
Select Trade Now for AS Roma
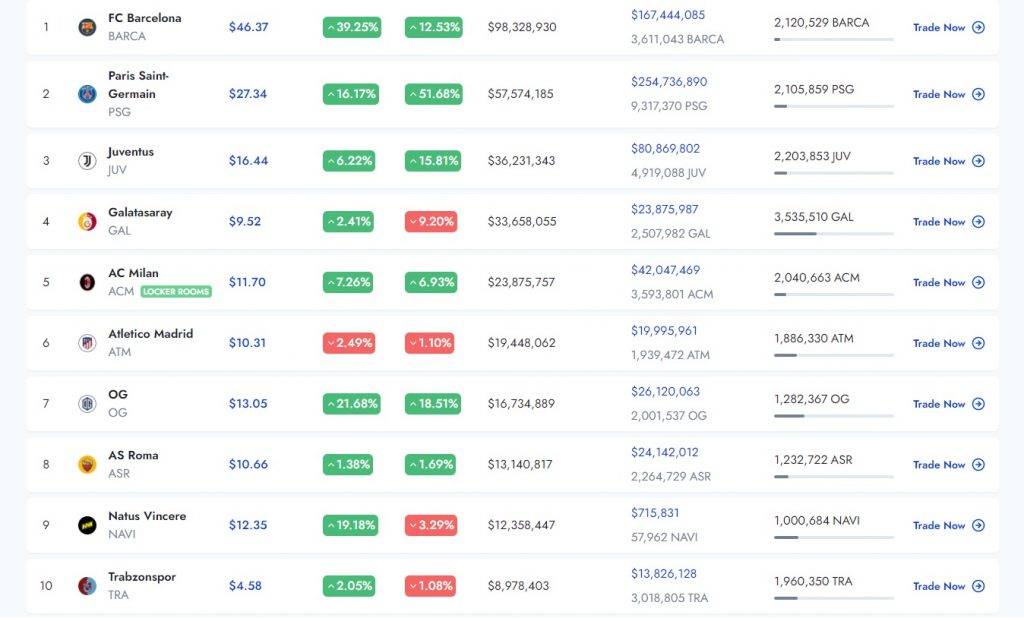(948, 464)
